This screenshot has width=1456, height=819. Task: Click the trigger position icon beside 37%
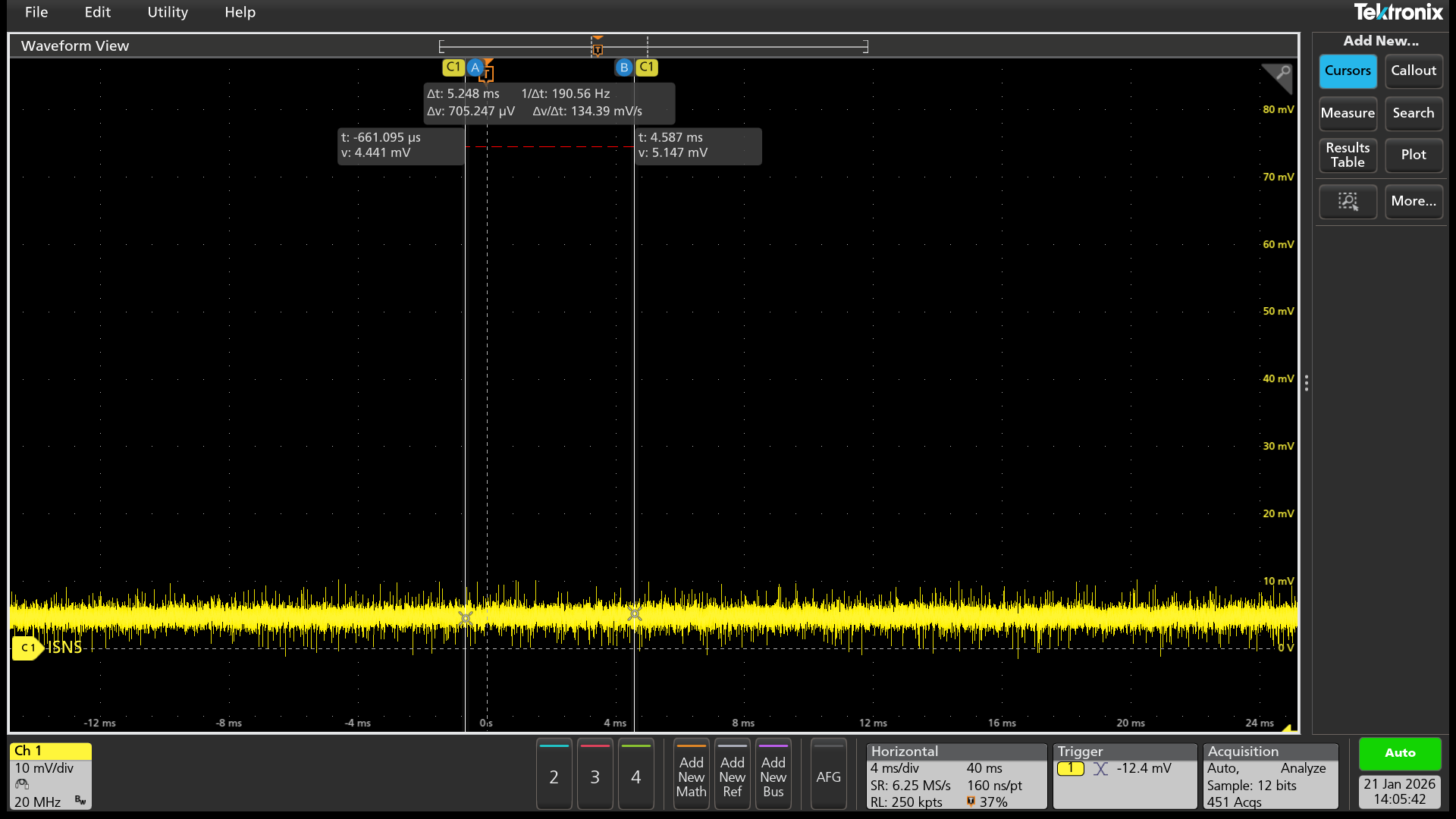971,802
